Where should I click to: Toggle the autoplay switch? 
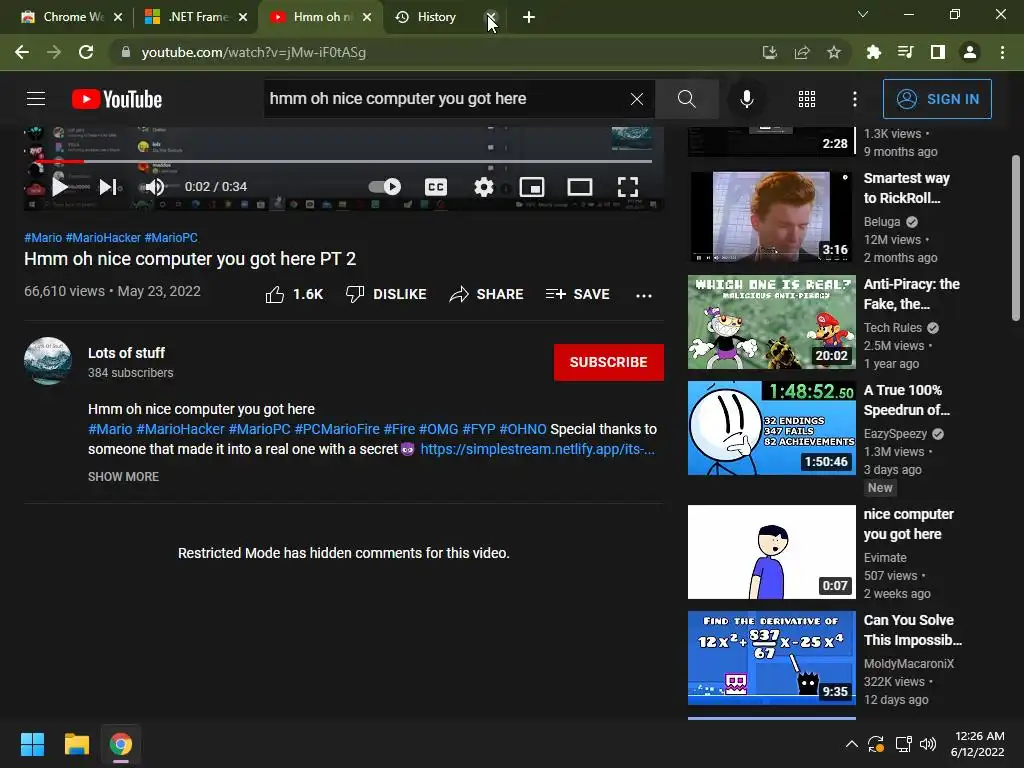385,187
